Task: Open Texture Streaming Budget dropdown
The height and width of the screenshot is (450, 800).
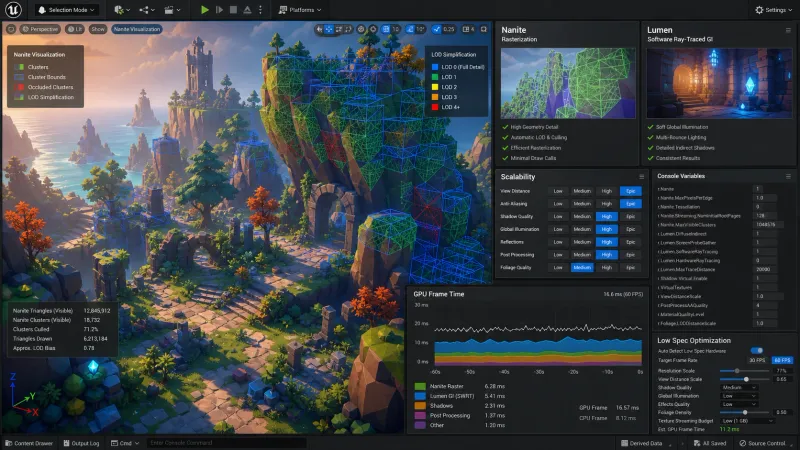Action: click(747, 421)
